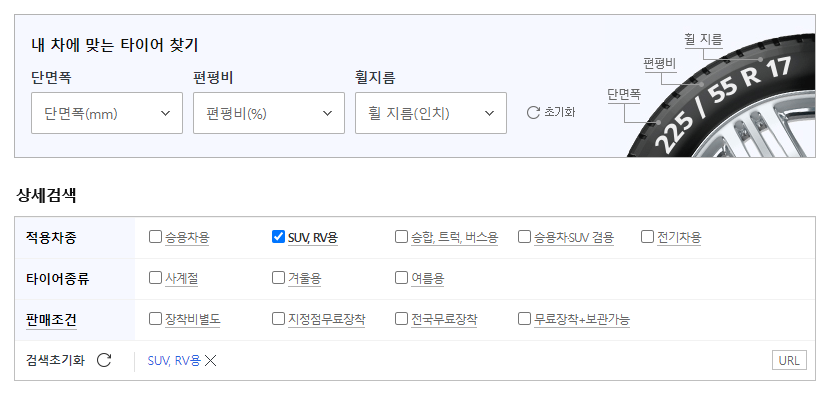Click the 지정점무료장착 checkbox
829x395 pixels.
coord(278,319)
